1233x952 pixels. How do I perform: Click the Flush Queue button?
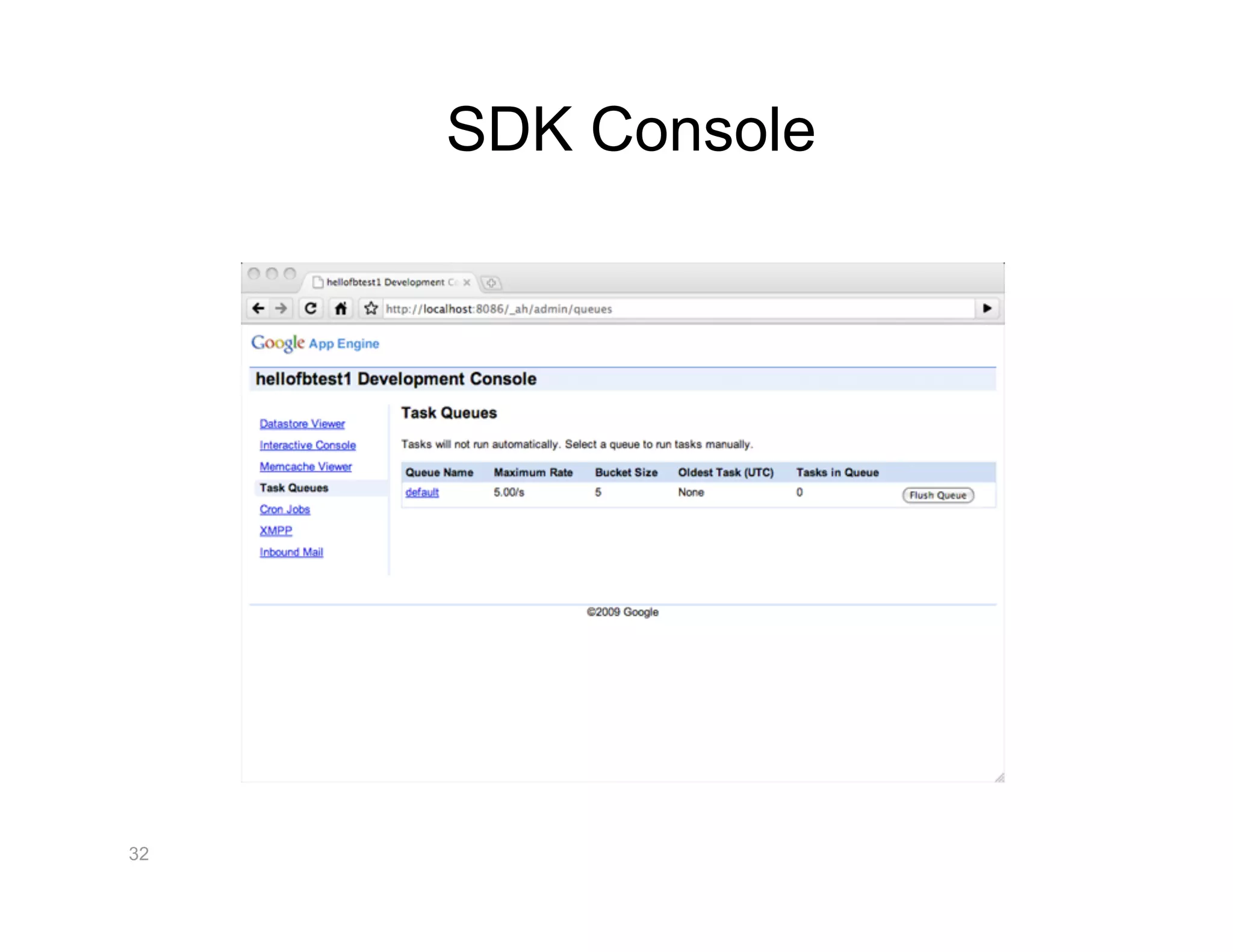click(x=937, y=495)
